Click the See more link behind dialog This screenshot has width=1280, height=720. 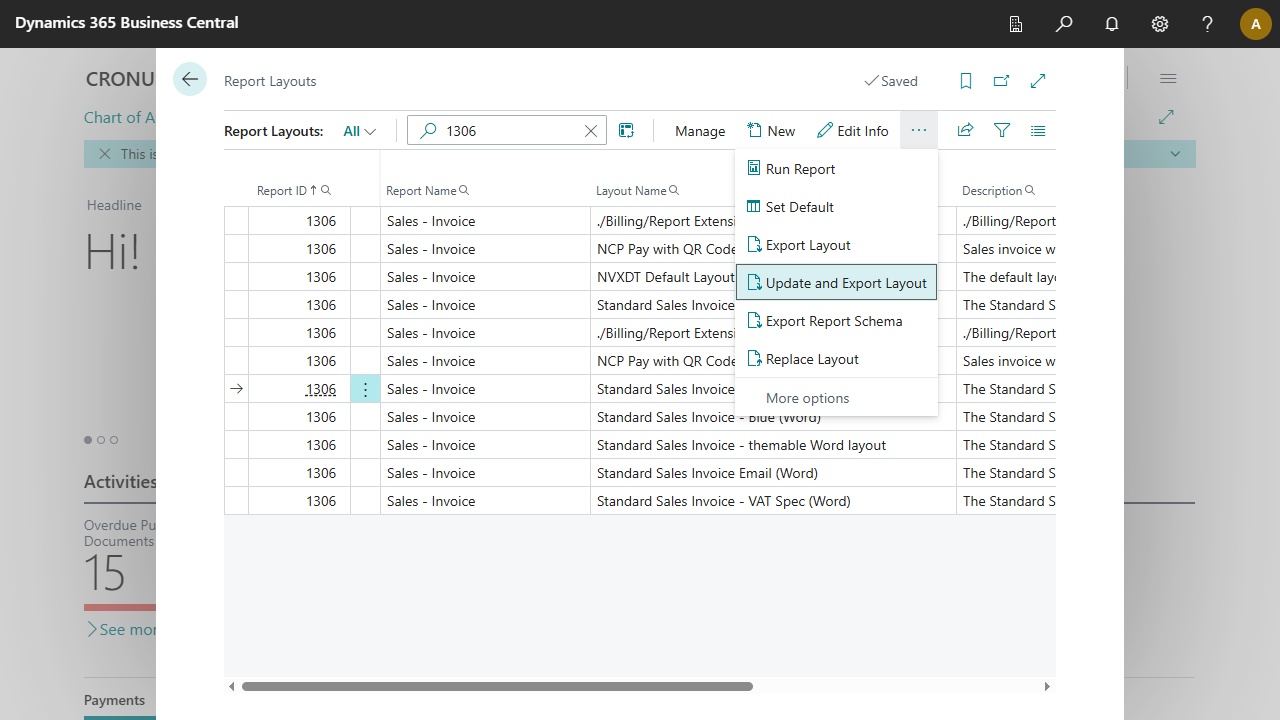point(122,629)
